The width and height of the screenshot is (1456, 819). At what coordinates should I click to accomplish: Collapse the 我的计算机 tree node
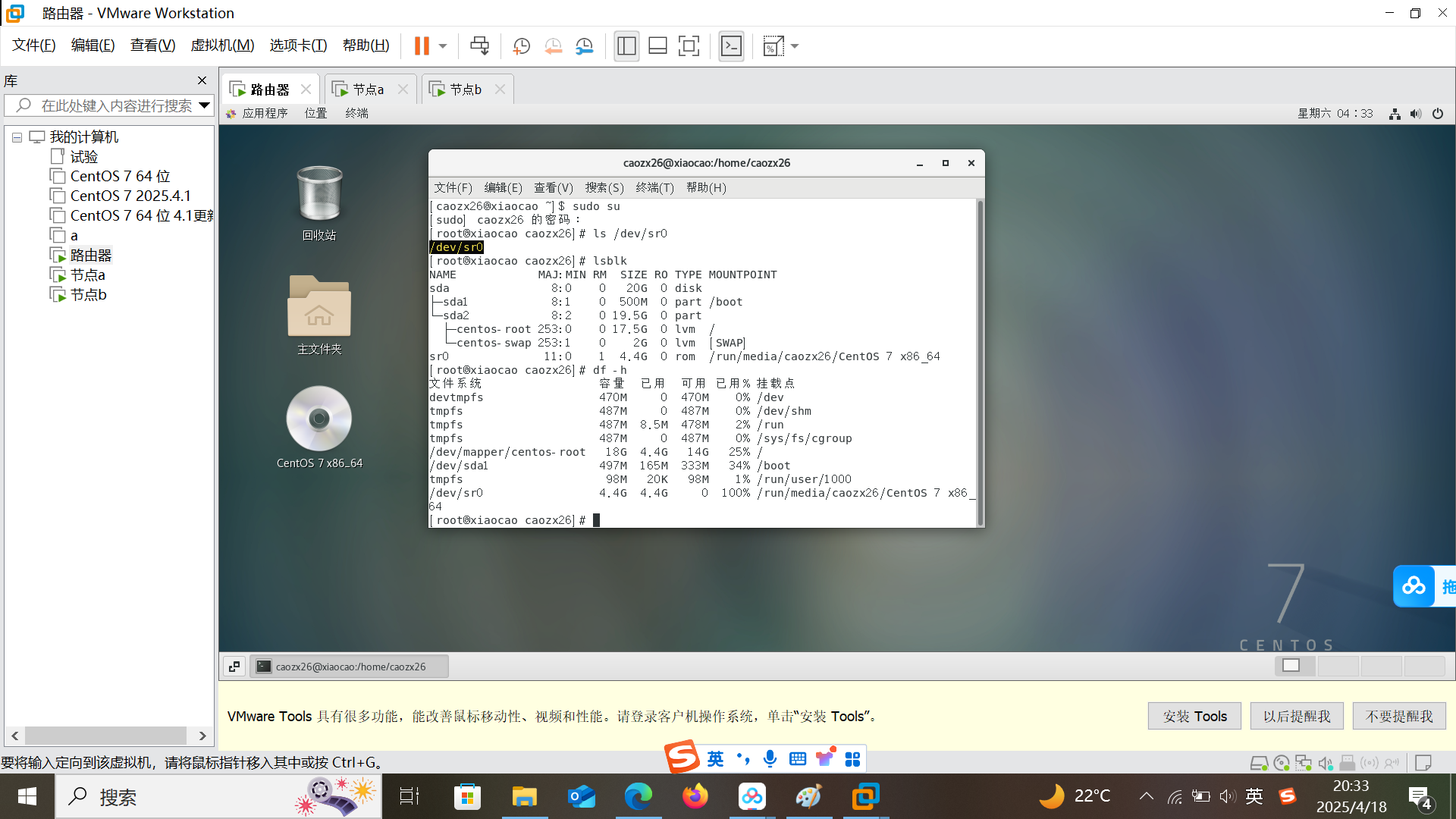click(17, 137)
